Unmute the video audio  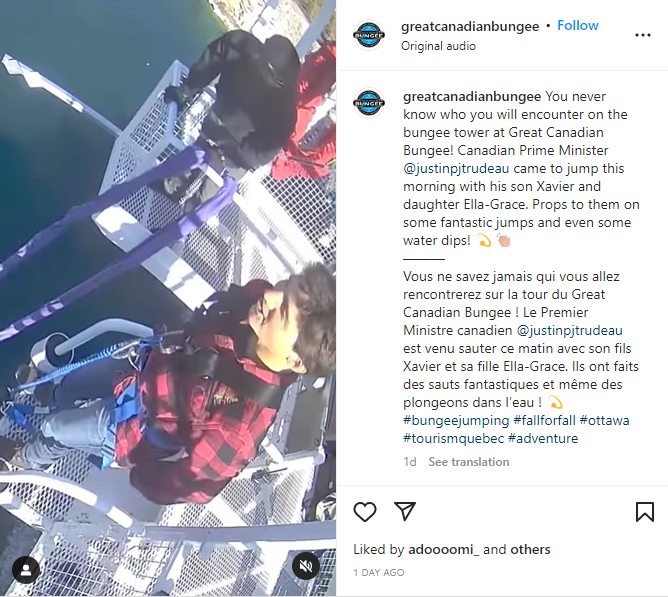pyautogui.click(x=306, y=566)
